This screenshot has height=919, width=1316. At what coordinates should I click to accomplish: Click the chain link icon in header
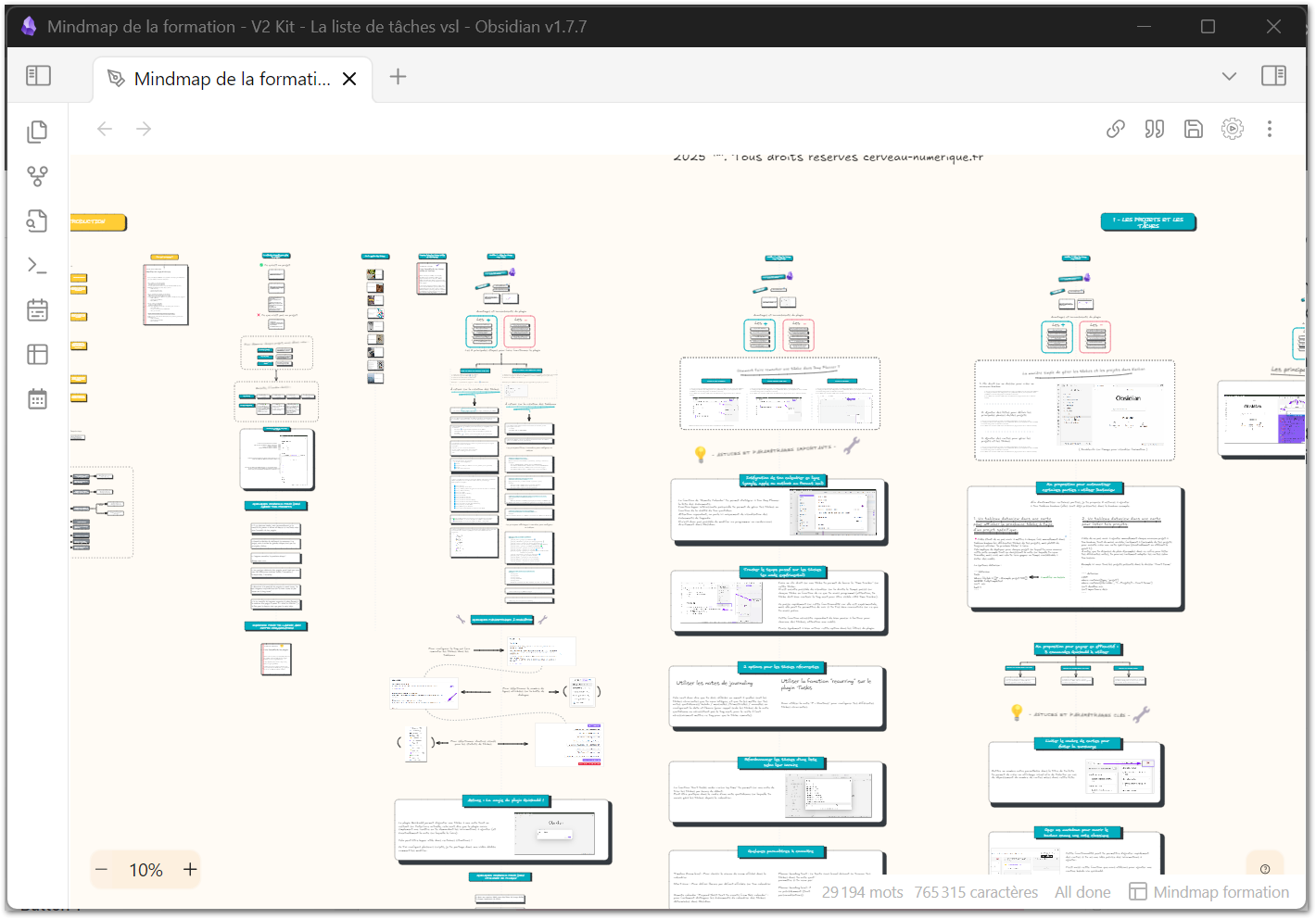[1116, 129]
